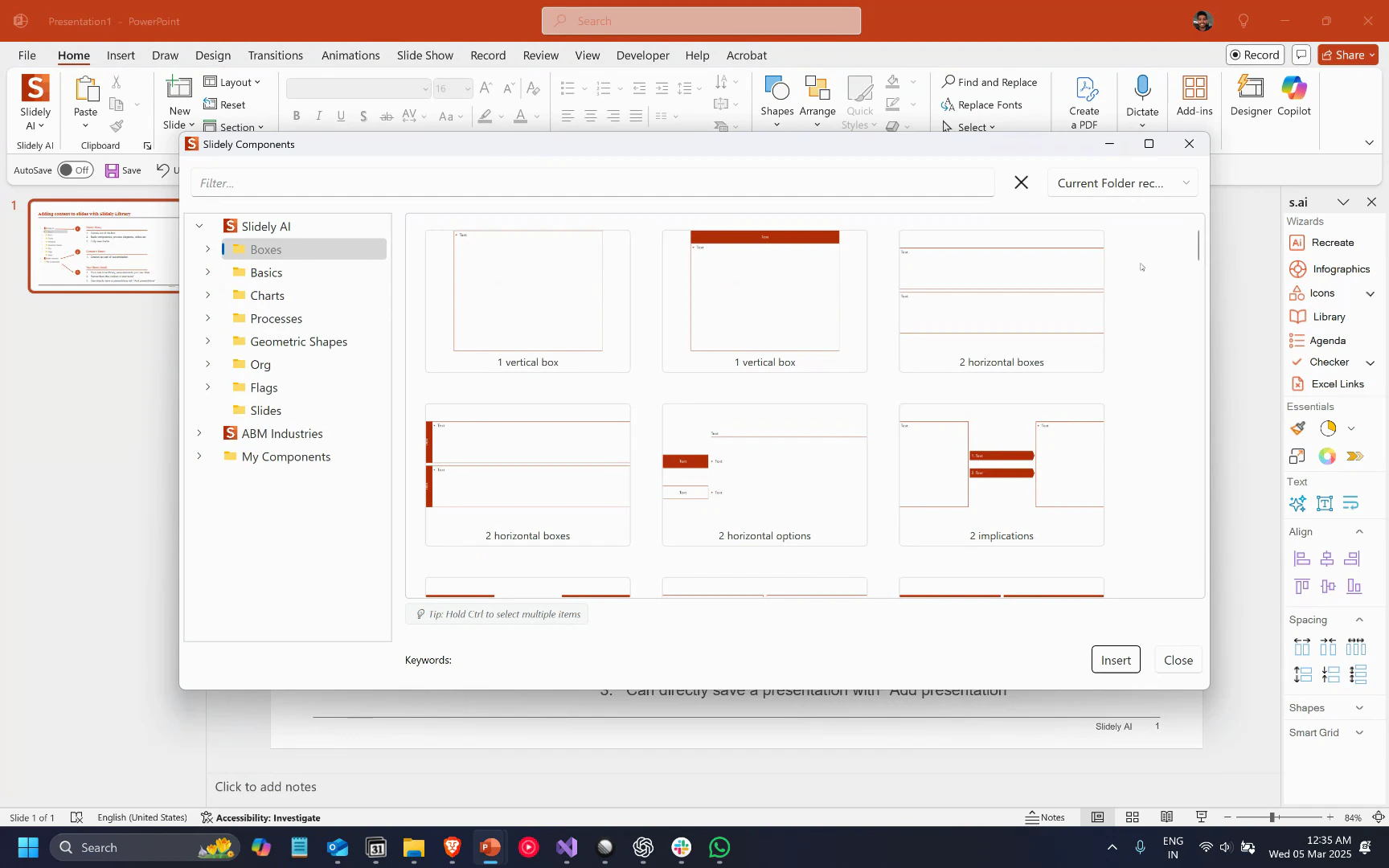
Task: Click the Close button in dialog
Action: [x=1178, y=660]
